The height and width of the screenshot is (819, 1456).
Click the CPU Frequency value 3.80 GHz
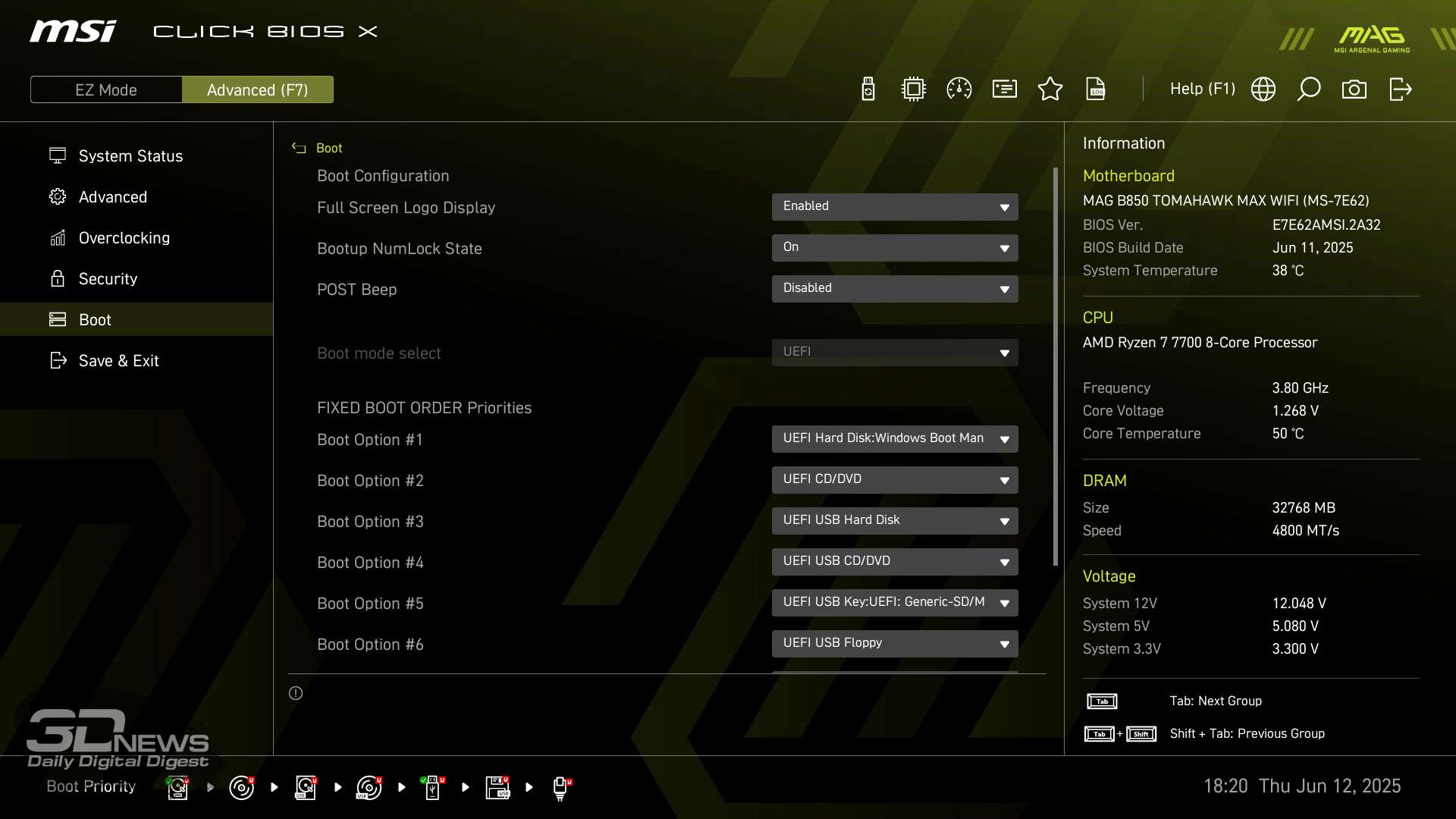[1300, 388]
